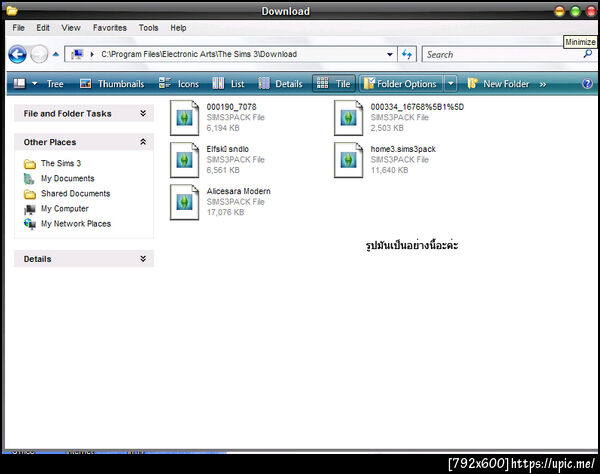Viewport: 600px width, 474px height.
Task: Show the folder Tree pane
Action: point(55,84)
